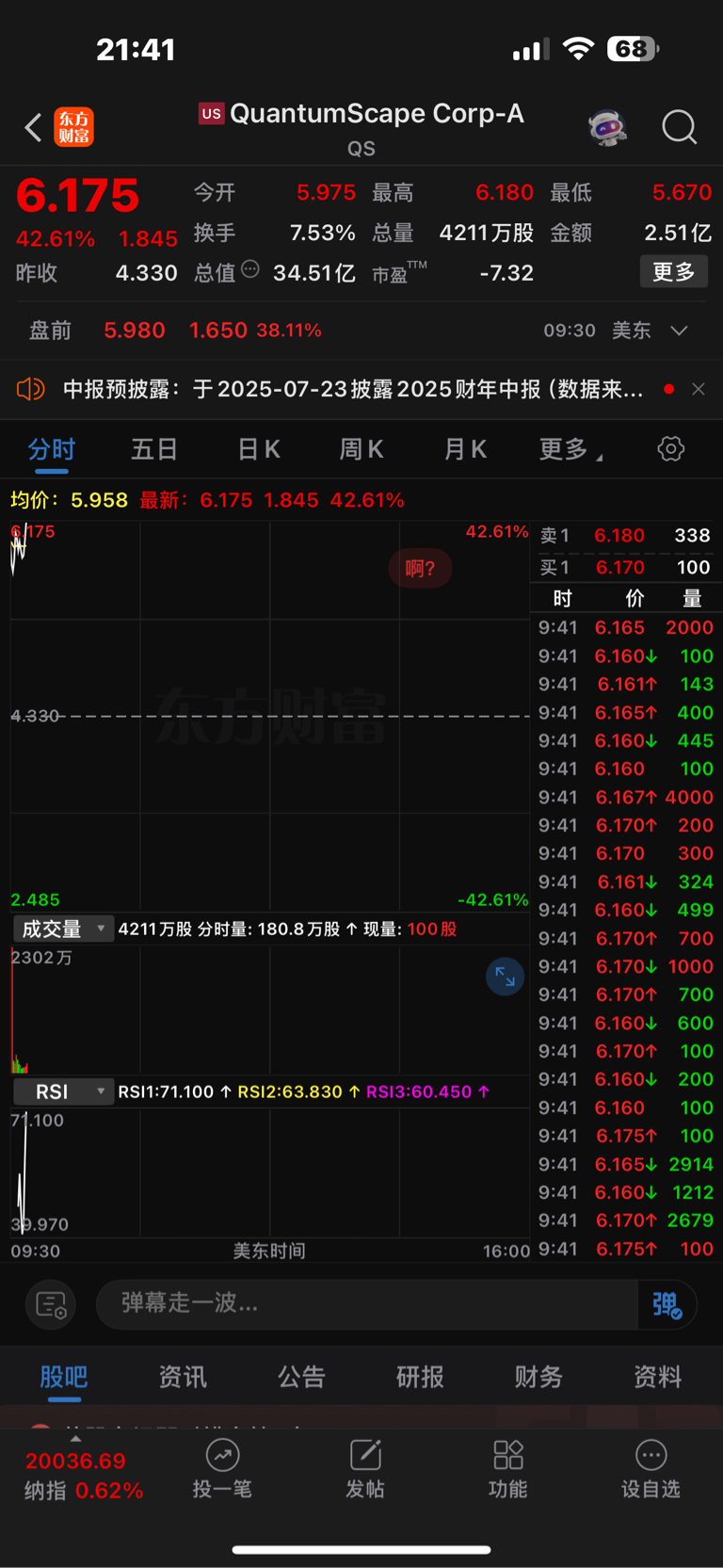This screenshot has height=1568, width=723.
Task: Tap the 最高 6.180 value
Action: coord(505,193)
